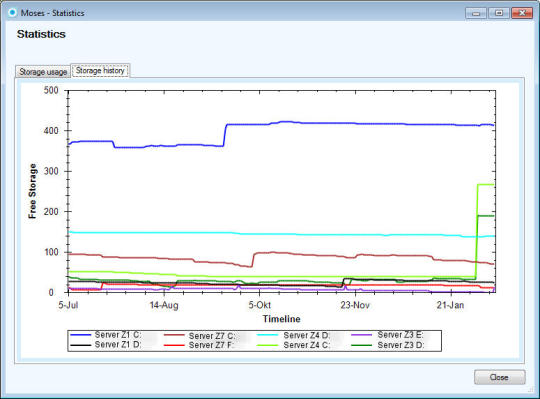Click the Server Z4 D: cyan legend swatch
Image resolution: width=540 pixels, height=399 pixels.
(x=268, y=335)
